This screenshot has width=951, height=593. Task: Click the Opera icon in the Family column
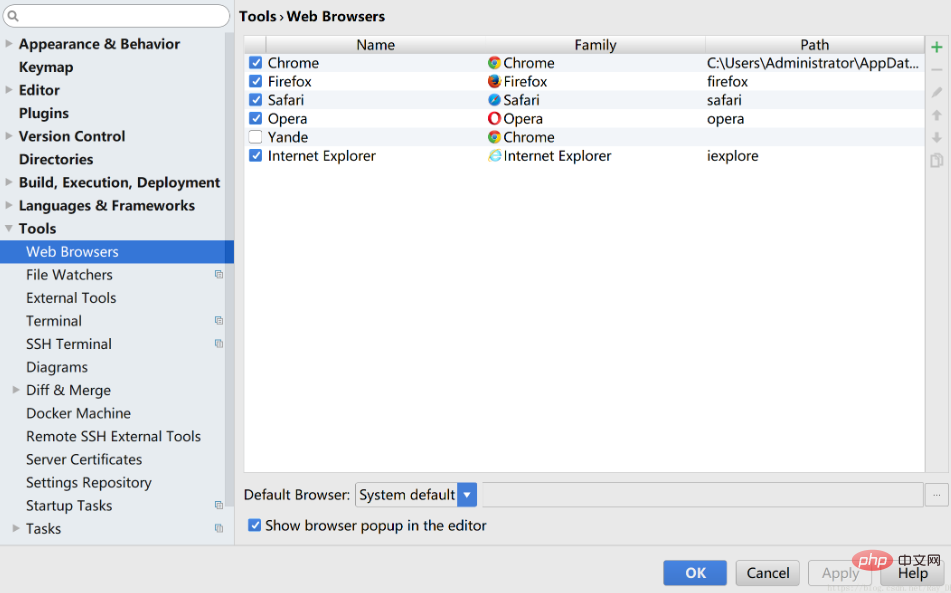494,118
